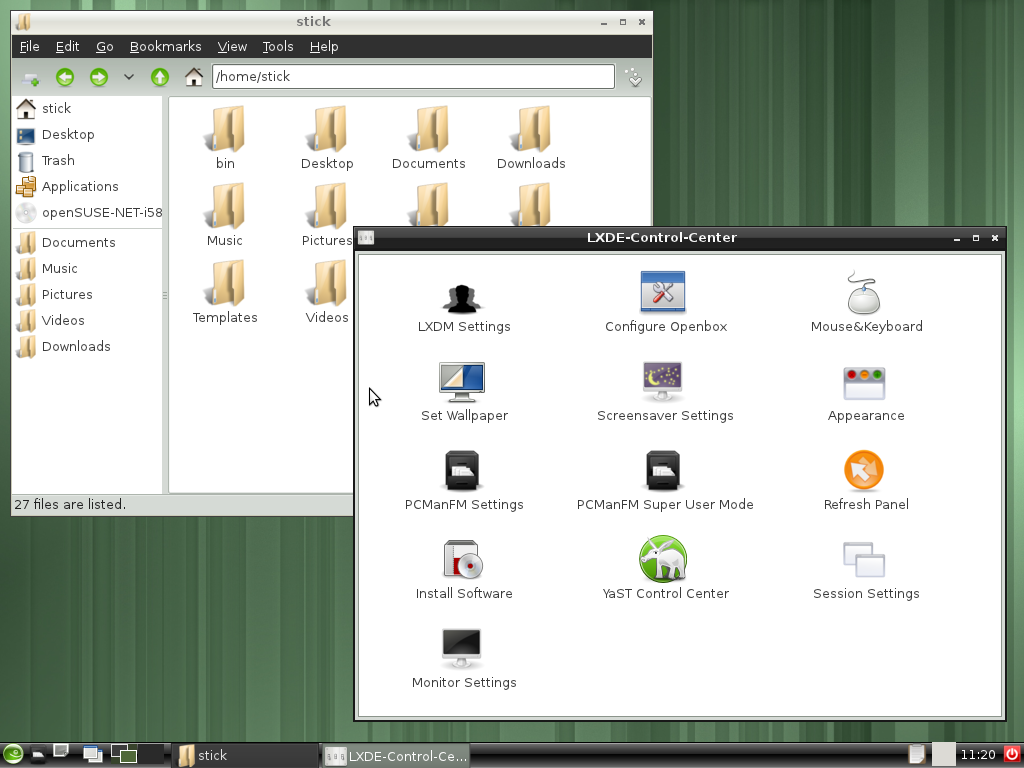
Task: Click the Refresh Panel icon
Action: point(864,471)
